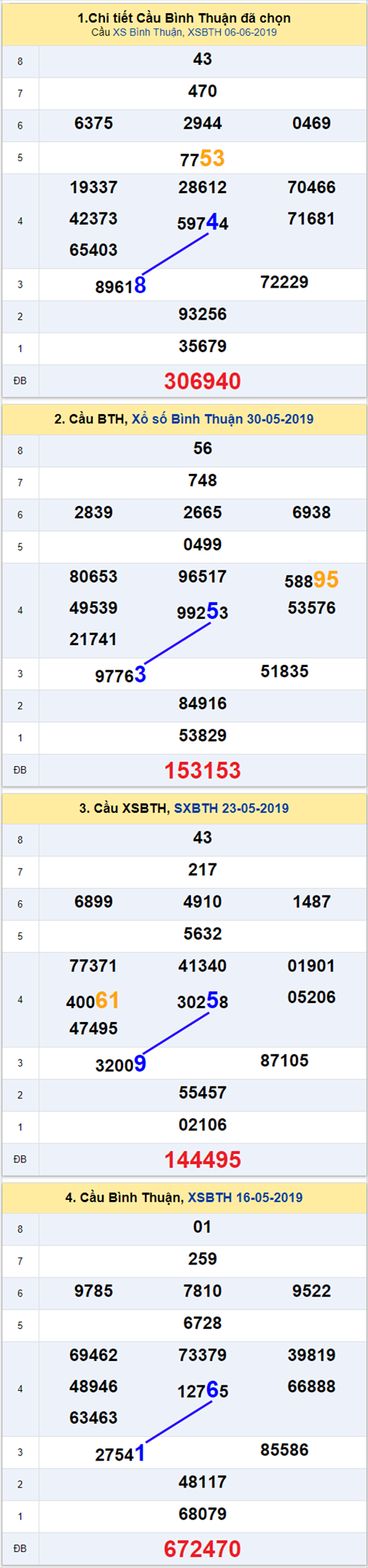Viewport: 368px width, 1568px height.
Task: Click the prize number 93256
Action: (x=202, y=314)
